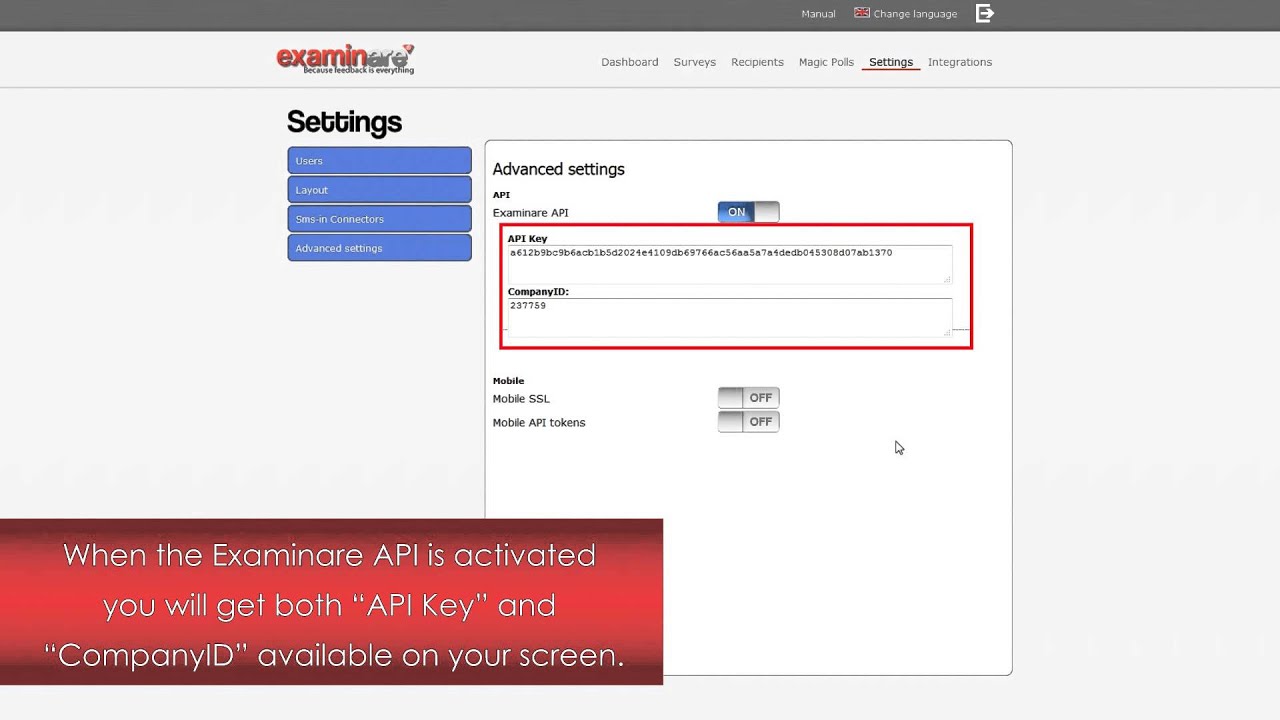Click the Examinare logo
The width and height of the screenshot is (1280, 720).
pyautogui.click(x=345, y=60)
